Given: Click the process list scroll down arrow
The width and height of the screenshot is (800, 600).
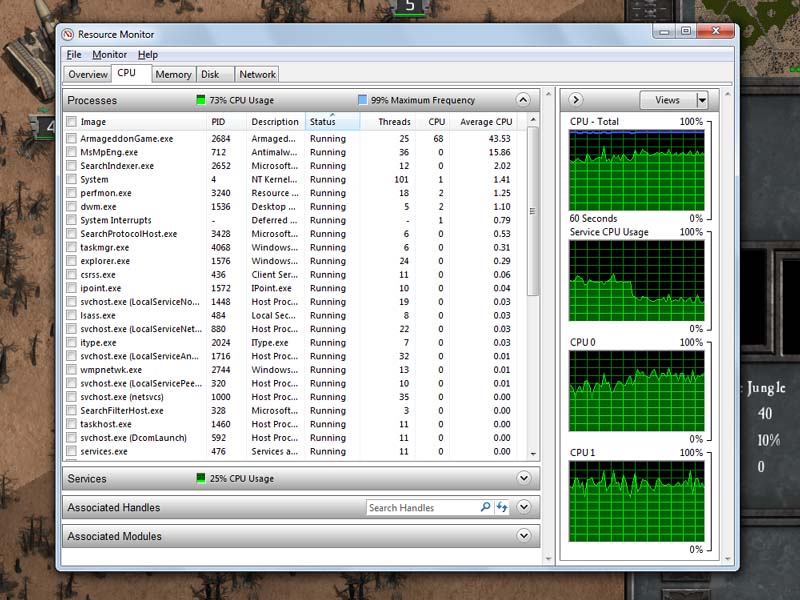Looking at the screenshot, I should click(533, 454).
